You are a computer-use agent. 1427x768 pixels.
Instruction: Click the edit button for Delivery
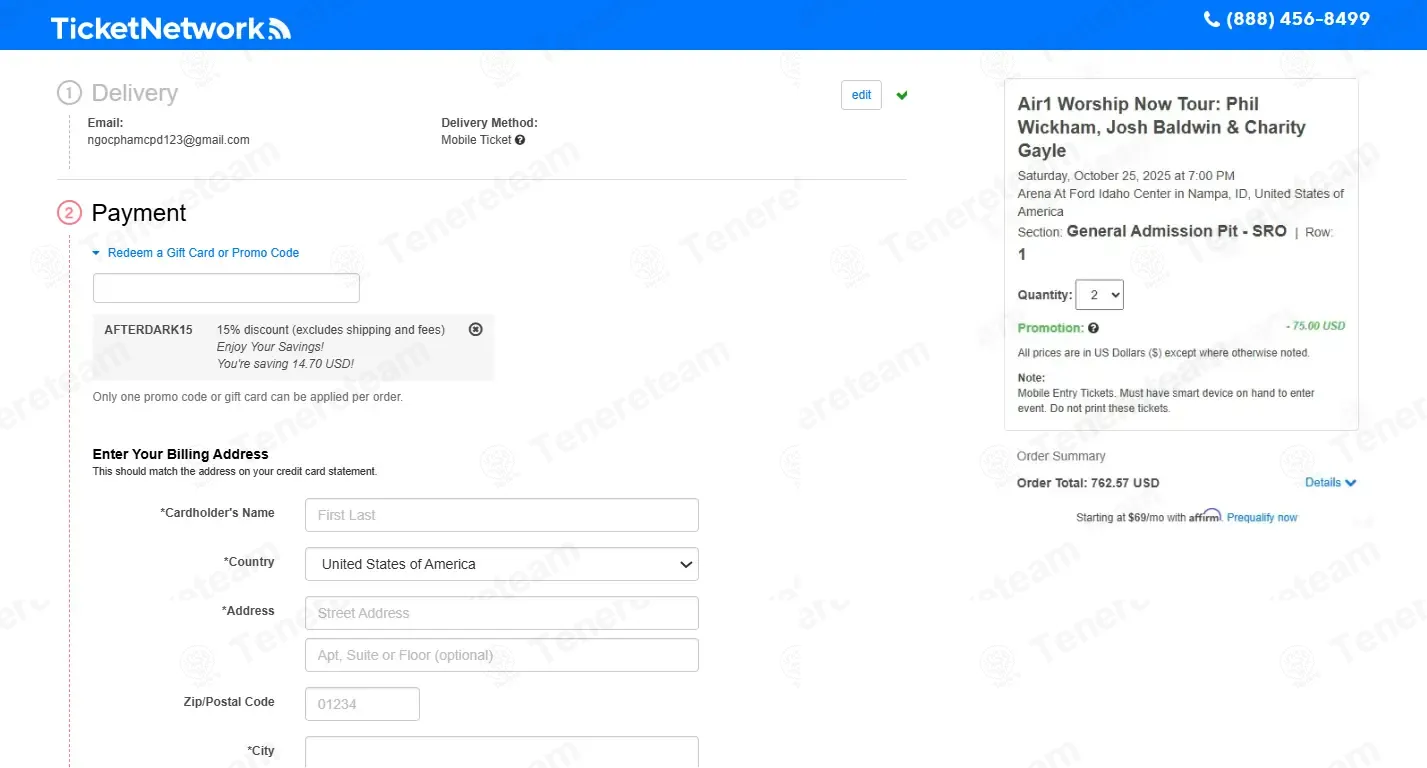coord(861,95)
